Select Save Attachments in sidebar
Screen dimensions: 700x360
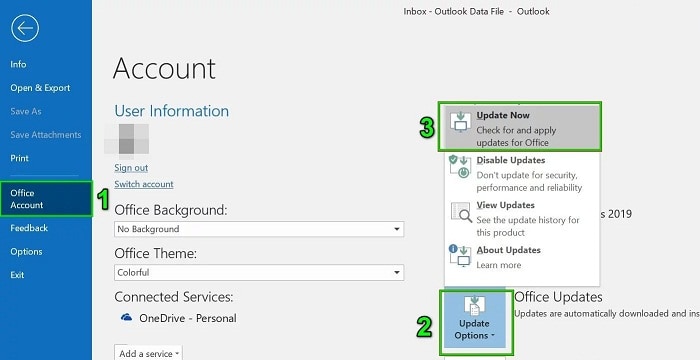point(46,134)
